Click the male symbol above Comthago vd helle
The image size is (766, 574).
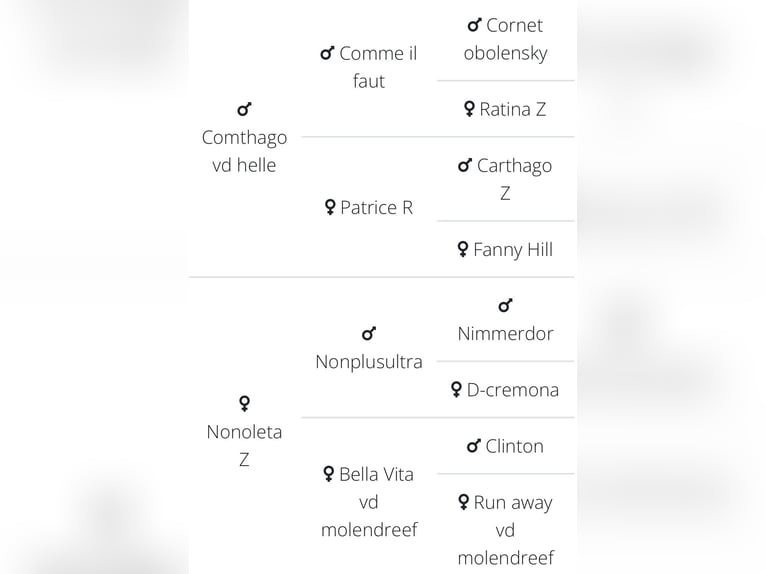tap(244, 109)
